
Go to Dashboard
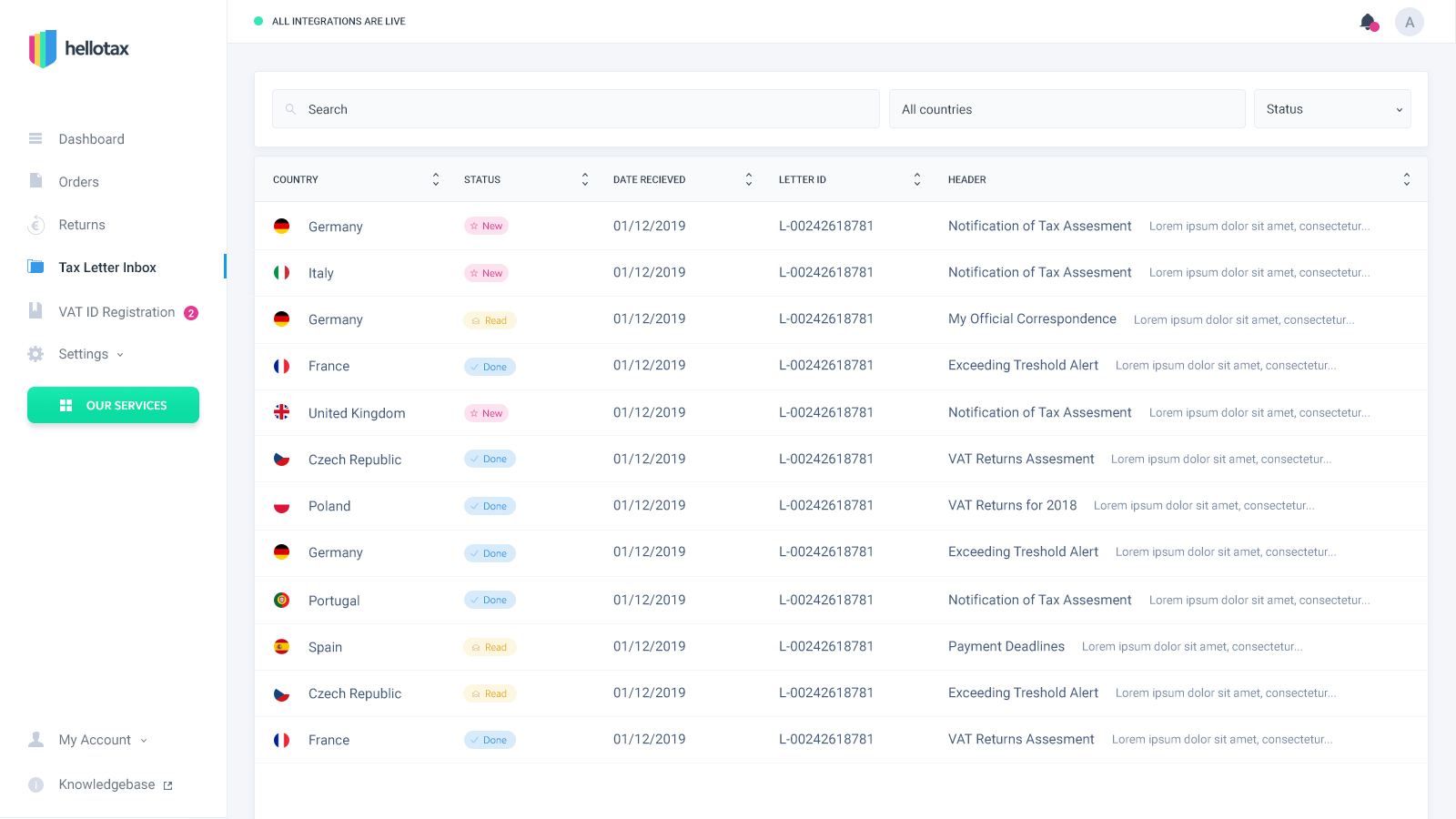point(92,139)
